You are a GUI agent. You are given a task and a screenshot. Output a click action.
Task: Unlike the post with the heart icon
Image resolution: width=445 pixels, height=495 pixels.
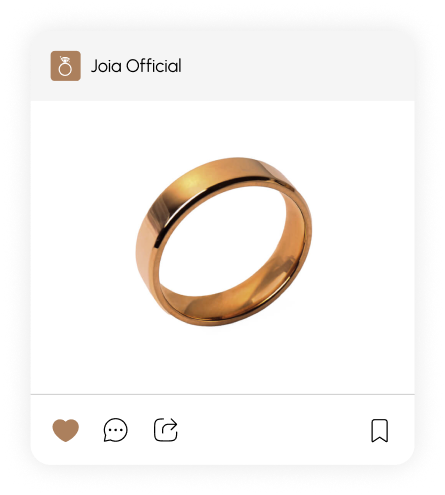click(66, 430)
